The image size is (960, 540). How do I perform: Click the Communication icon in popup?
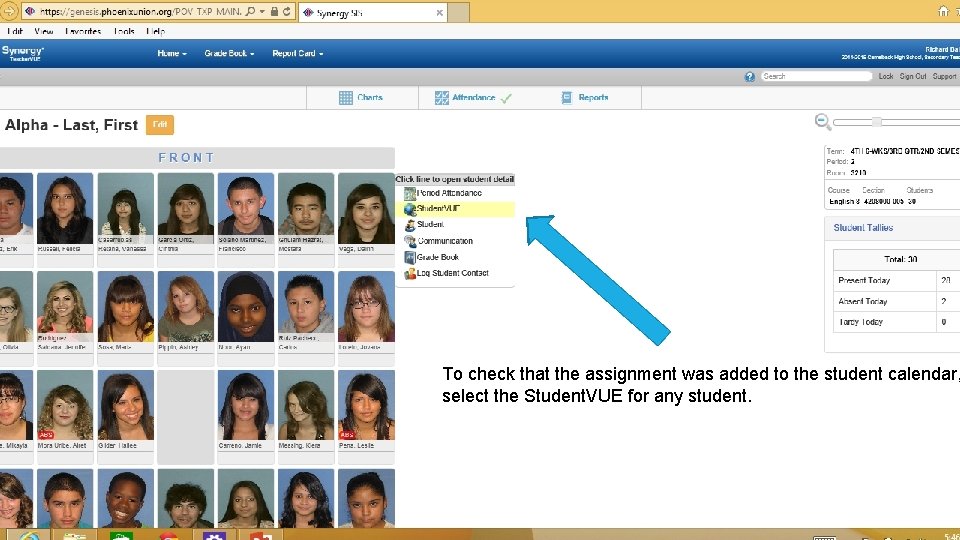[410, 241]
